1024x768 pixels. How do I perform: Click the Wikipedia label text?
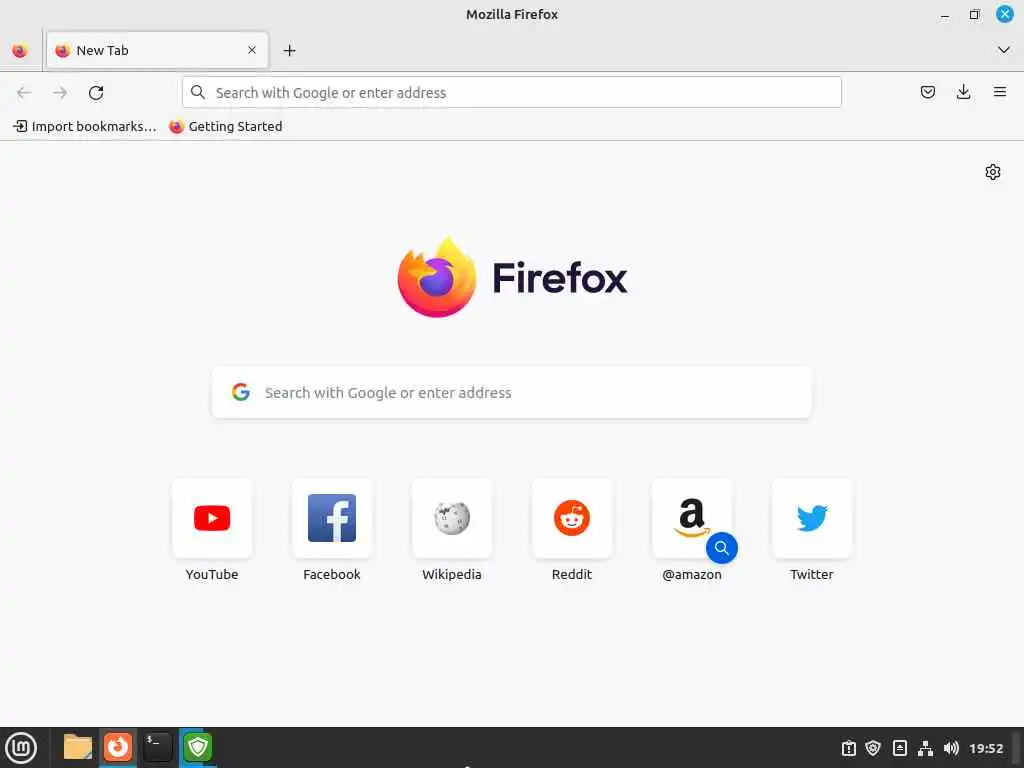click(x=452, y=575)
